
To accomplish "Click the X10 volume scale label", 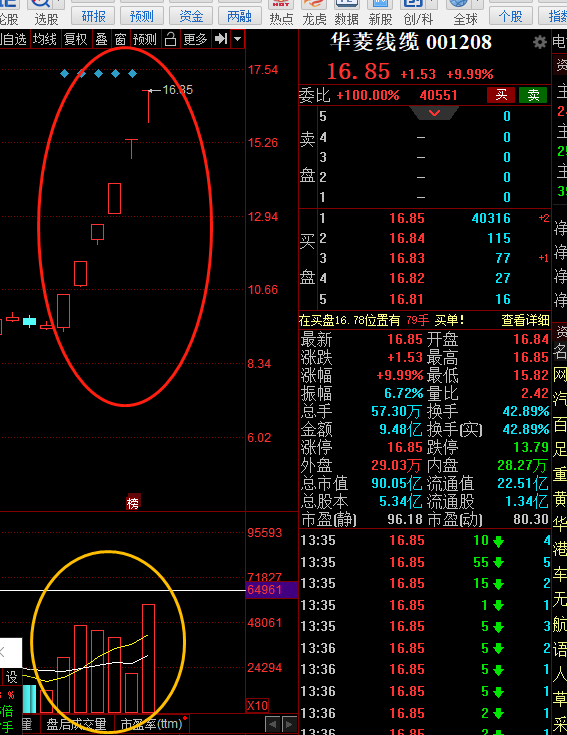I will tap(257, 705).
